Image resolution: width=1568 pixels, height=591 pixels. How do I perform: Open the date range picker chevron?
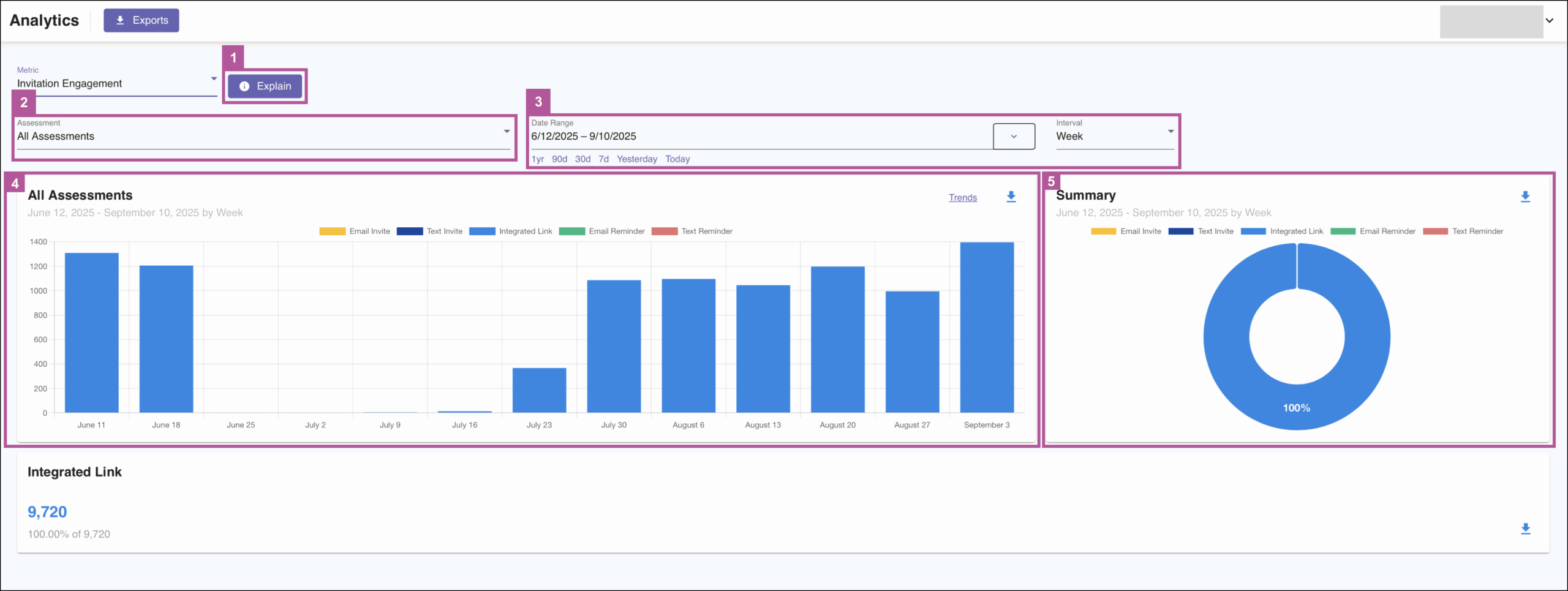point(1014,136)
